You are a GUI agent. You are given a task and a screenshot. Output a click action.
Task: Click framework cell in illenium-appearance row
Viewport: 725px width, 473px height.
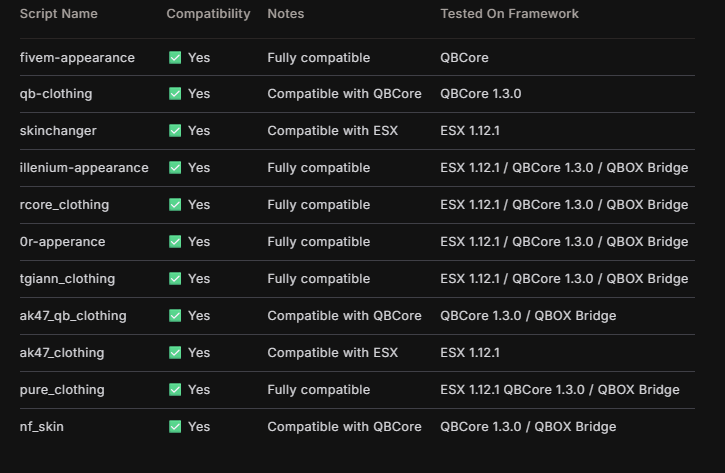pyautogui.click(x=564, y=168)
